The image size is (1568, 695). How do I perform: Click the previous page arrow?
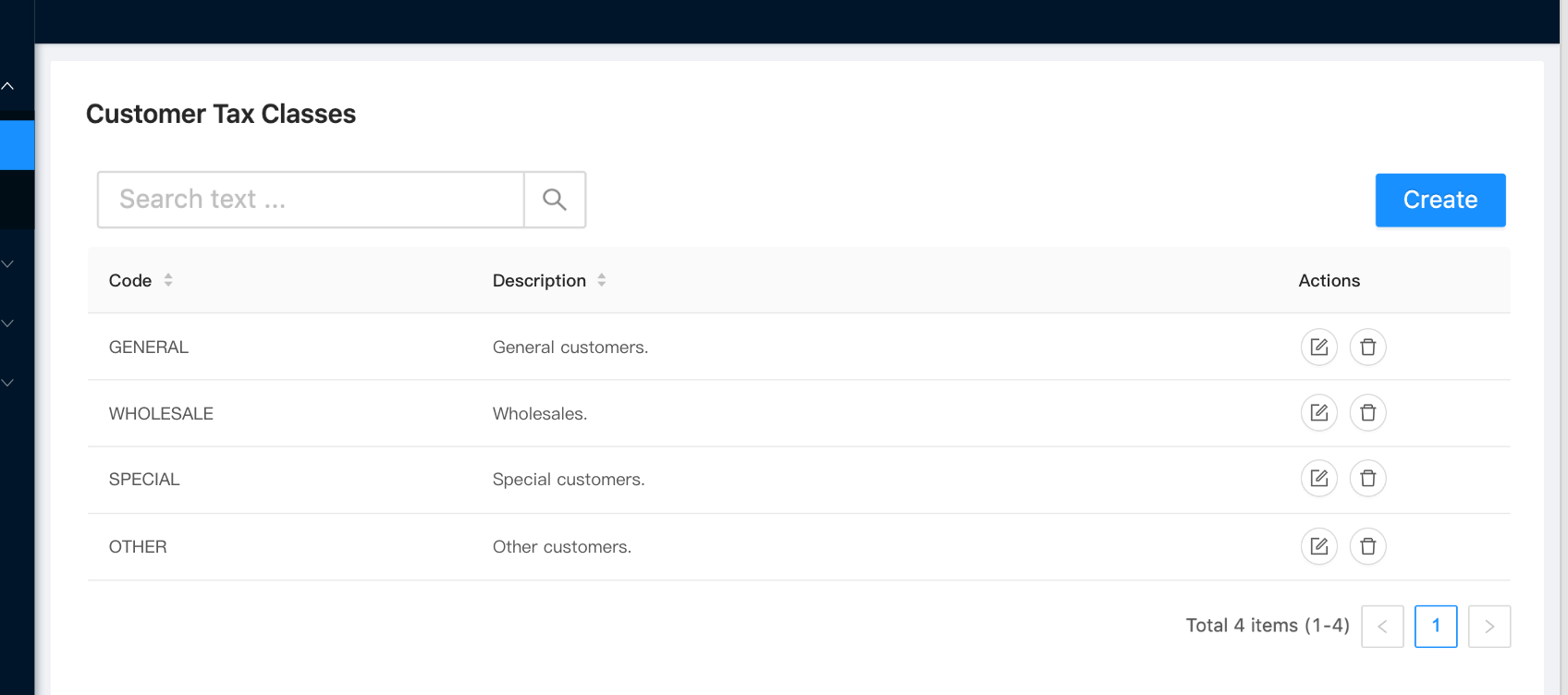click(x=1382, y=627)
